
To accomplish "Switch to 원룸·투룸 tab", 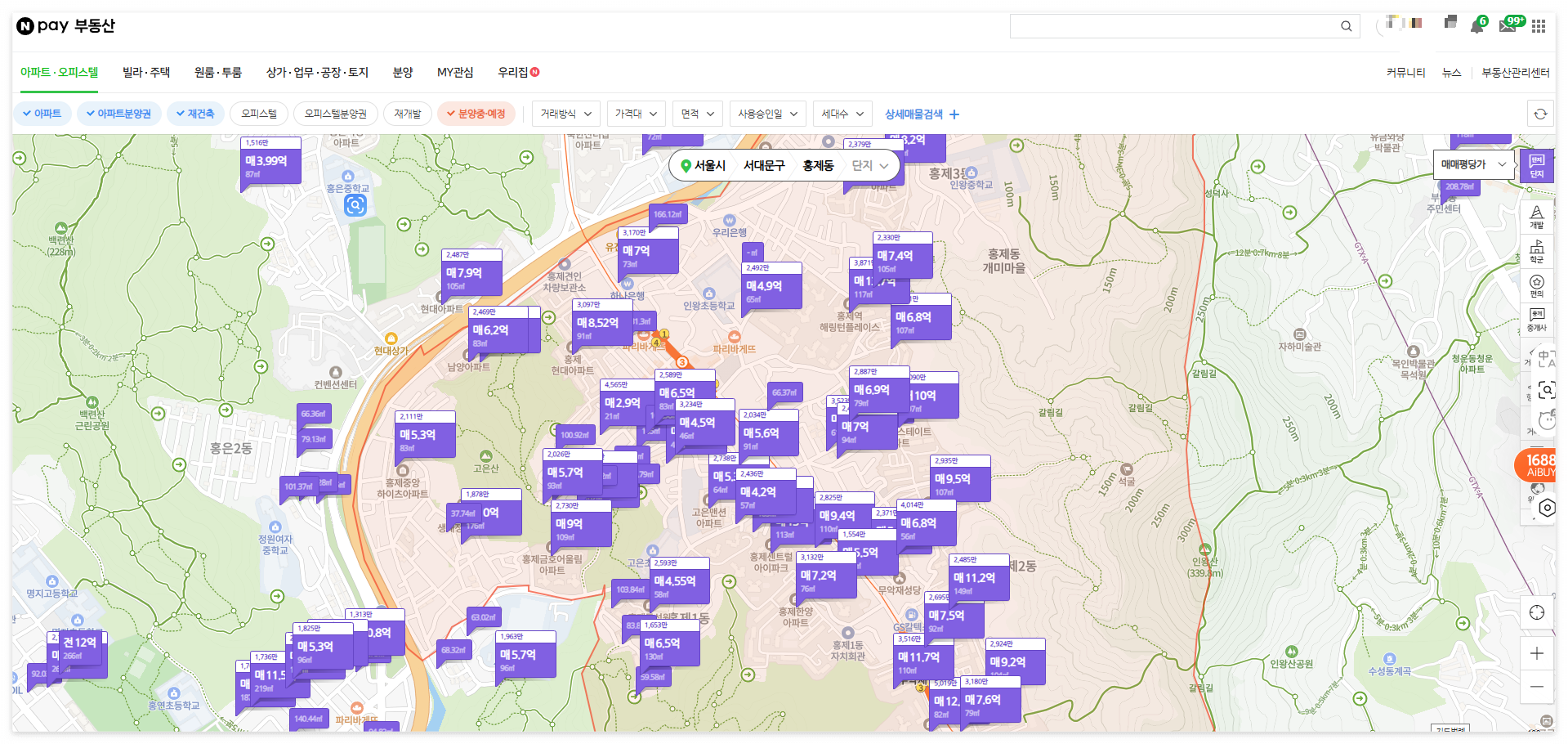I will click(218, 72).
